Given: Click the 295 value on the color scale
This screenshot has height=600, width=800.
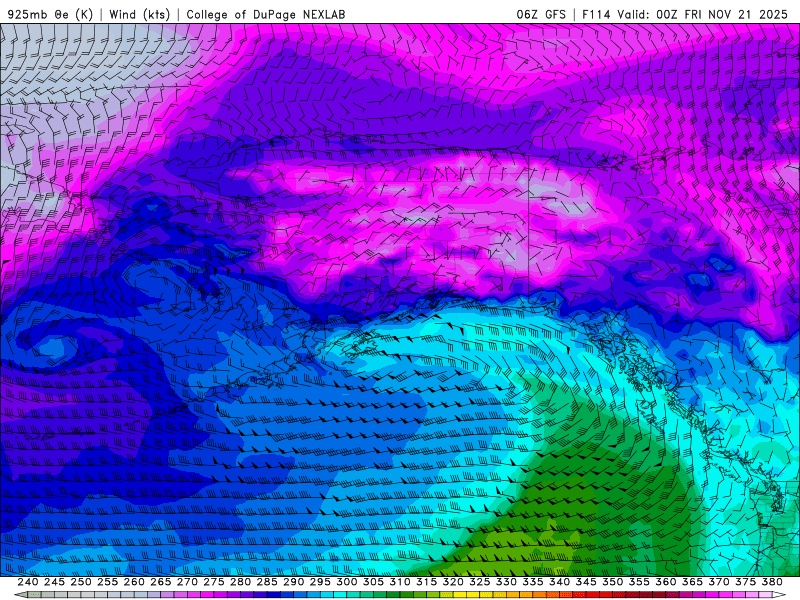Looking at the screenshot, I should (x=320, y=582).
